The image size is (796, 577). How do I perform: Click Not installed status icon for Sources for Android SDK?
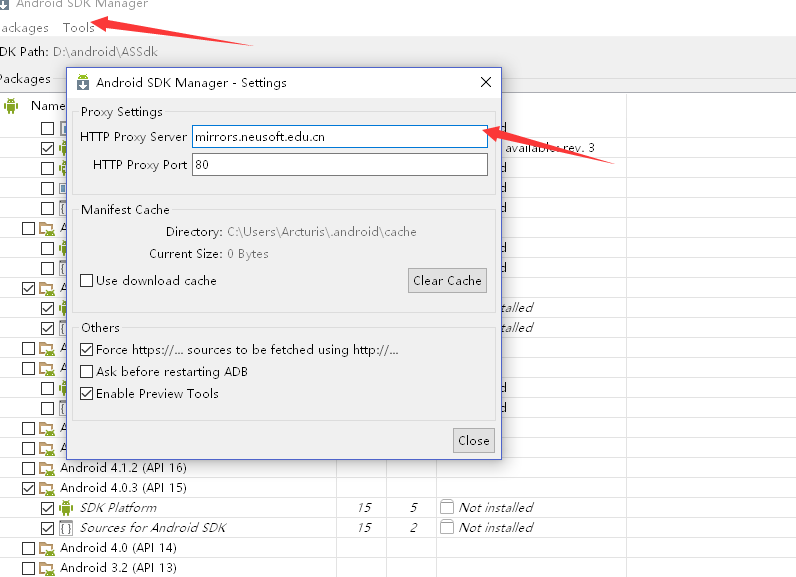point(447,527)
